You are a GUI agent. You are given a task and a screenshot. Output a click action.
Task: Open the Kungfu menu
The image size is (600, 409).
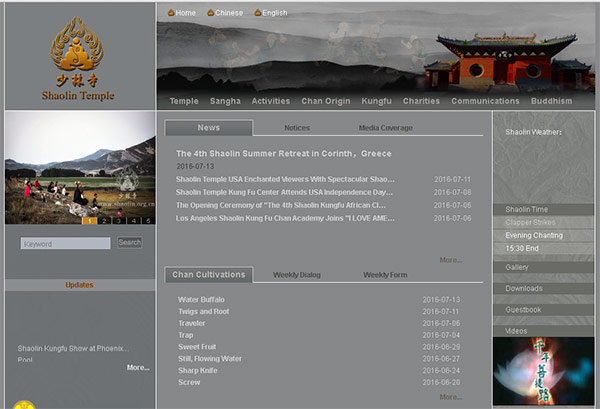tap(377, 101)
